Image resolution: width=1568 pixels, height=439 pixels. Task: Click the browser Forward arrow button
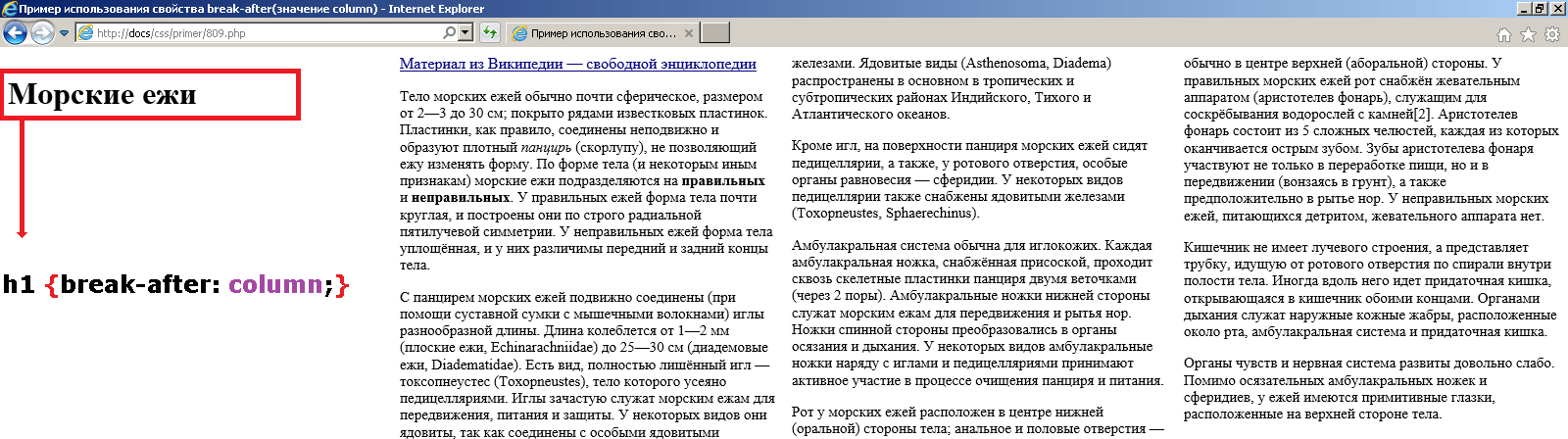point(42,32)
